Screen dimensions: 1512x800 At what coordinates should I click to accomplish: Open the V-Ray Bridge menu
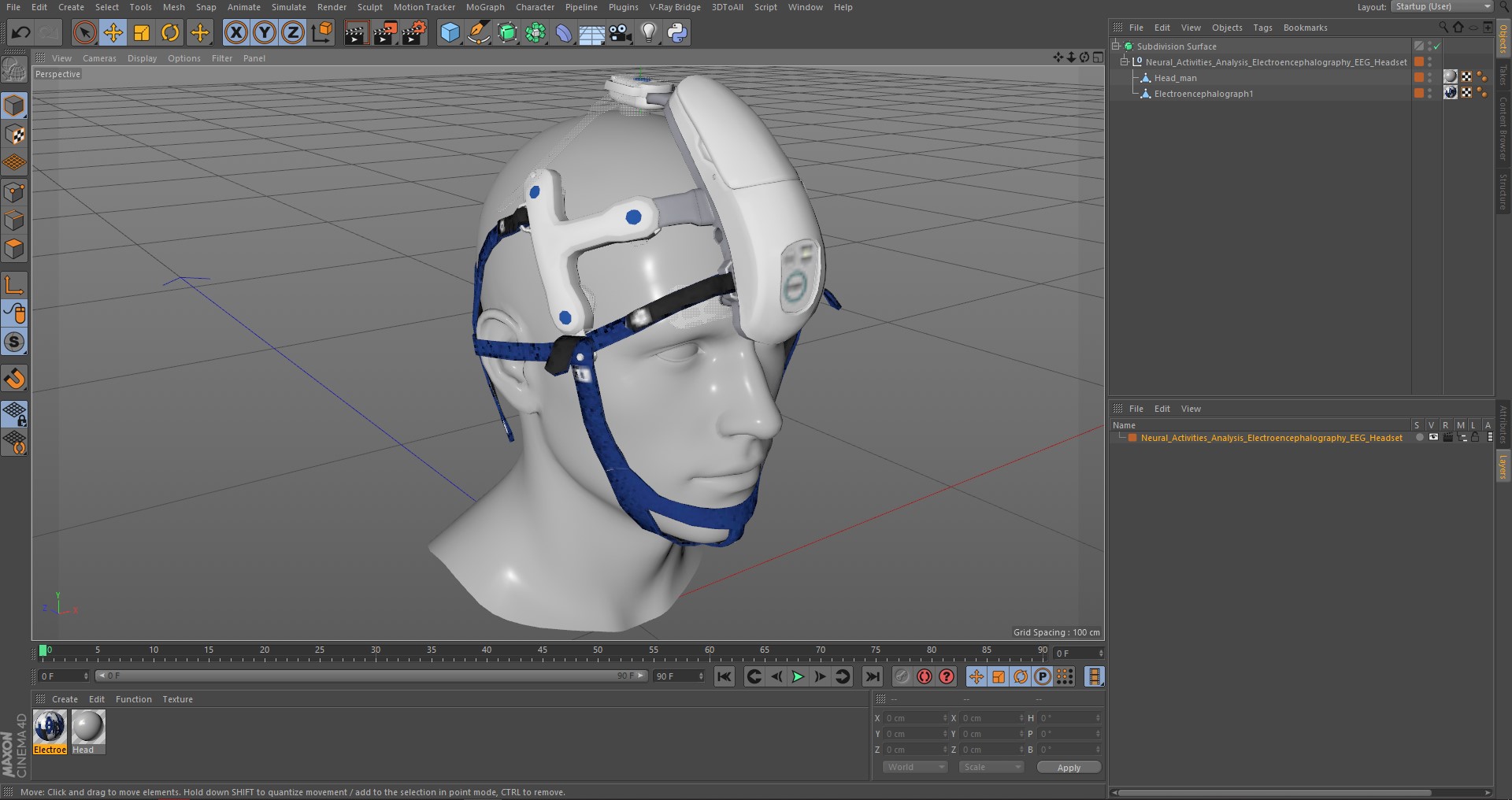[675, 7]
